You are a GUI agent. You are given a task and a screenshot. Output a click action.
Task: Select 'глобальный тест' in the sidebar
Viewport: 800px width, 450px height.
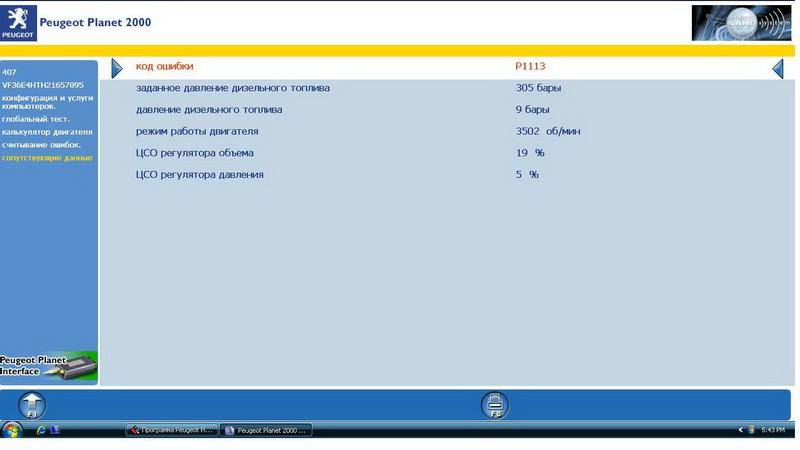click(x=34, y=119)
